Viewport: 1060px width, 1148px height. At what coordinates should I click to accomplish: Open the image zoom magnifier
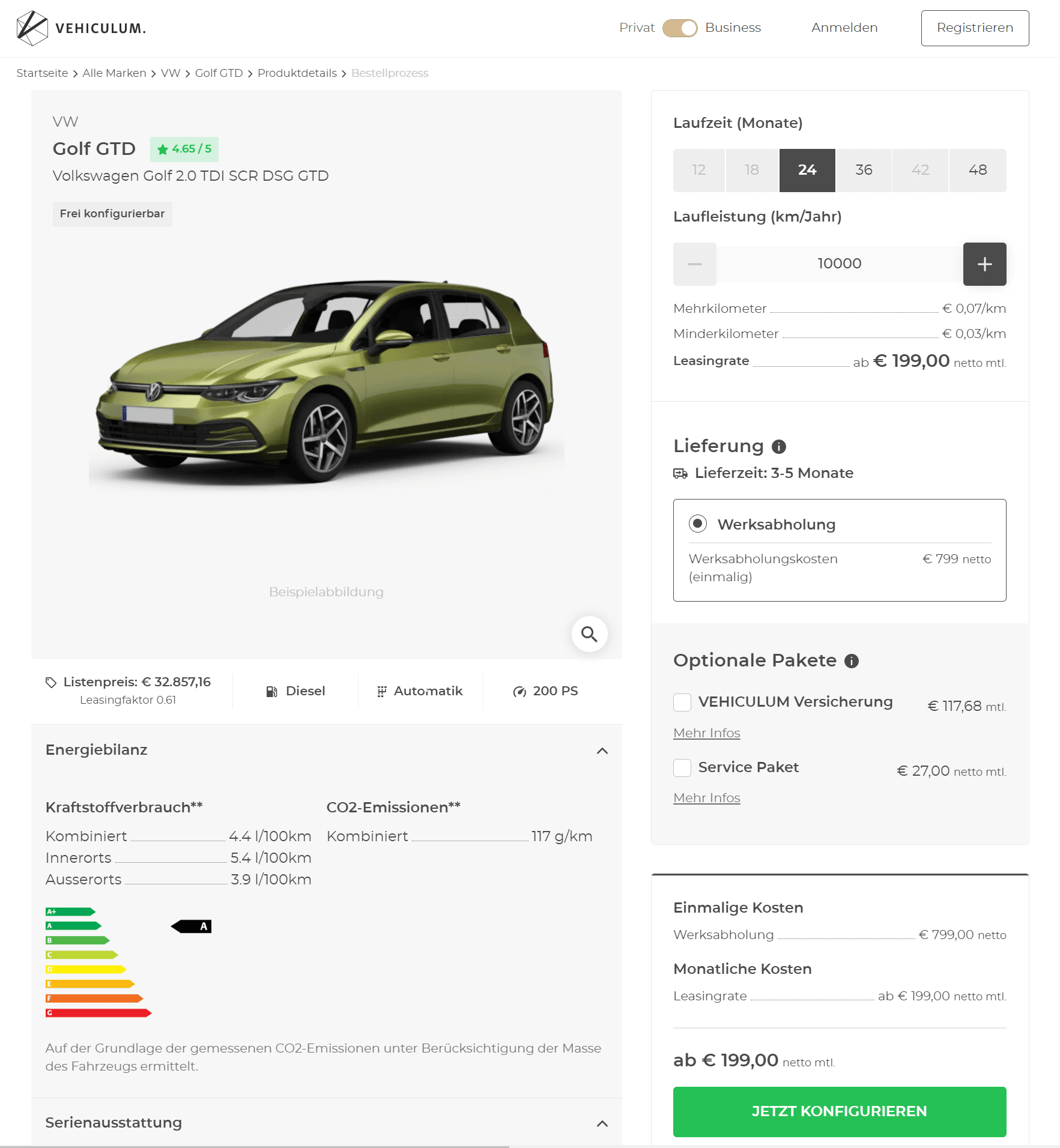pos(589,634)
